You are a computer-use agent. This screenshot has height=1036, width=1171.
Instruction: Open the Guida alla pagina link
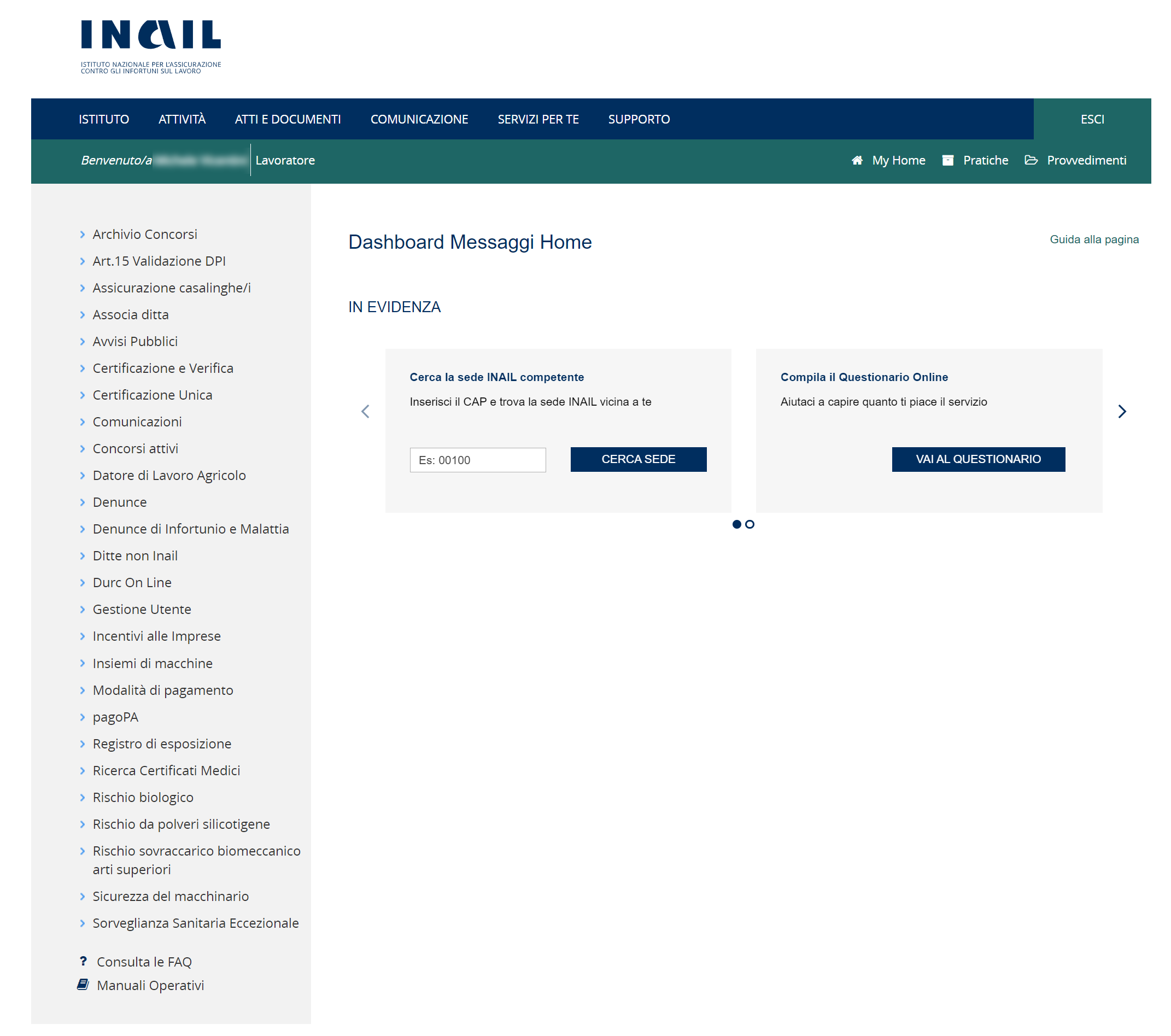click(1094, 239)
